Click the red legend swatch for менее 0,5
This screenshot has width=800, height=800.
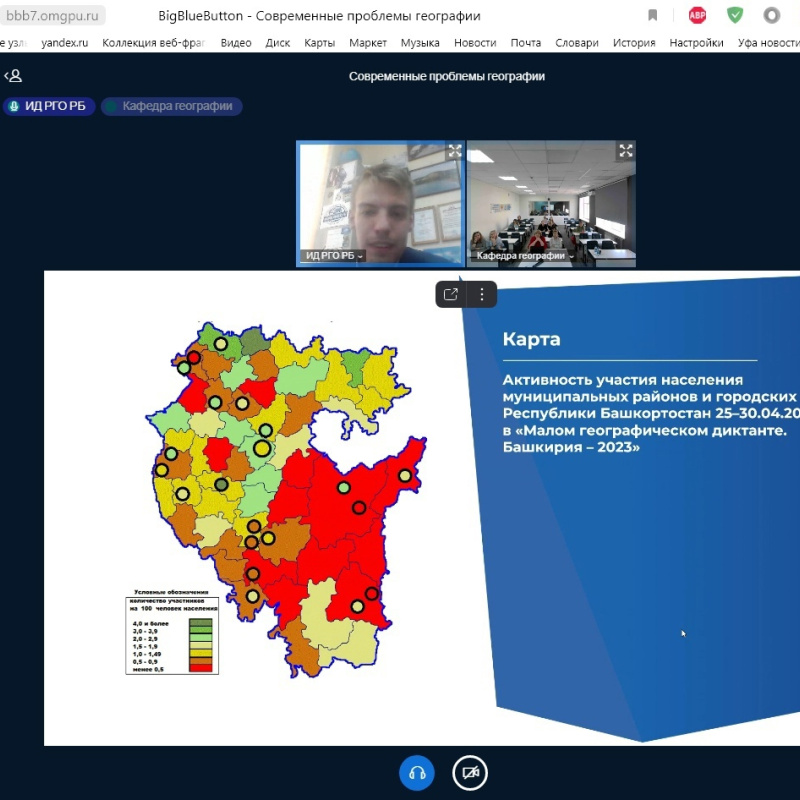click(201, 667)
